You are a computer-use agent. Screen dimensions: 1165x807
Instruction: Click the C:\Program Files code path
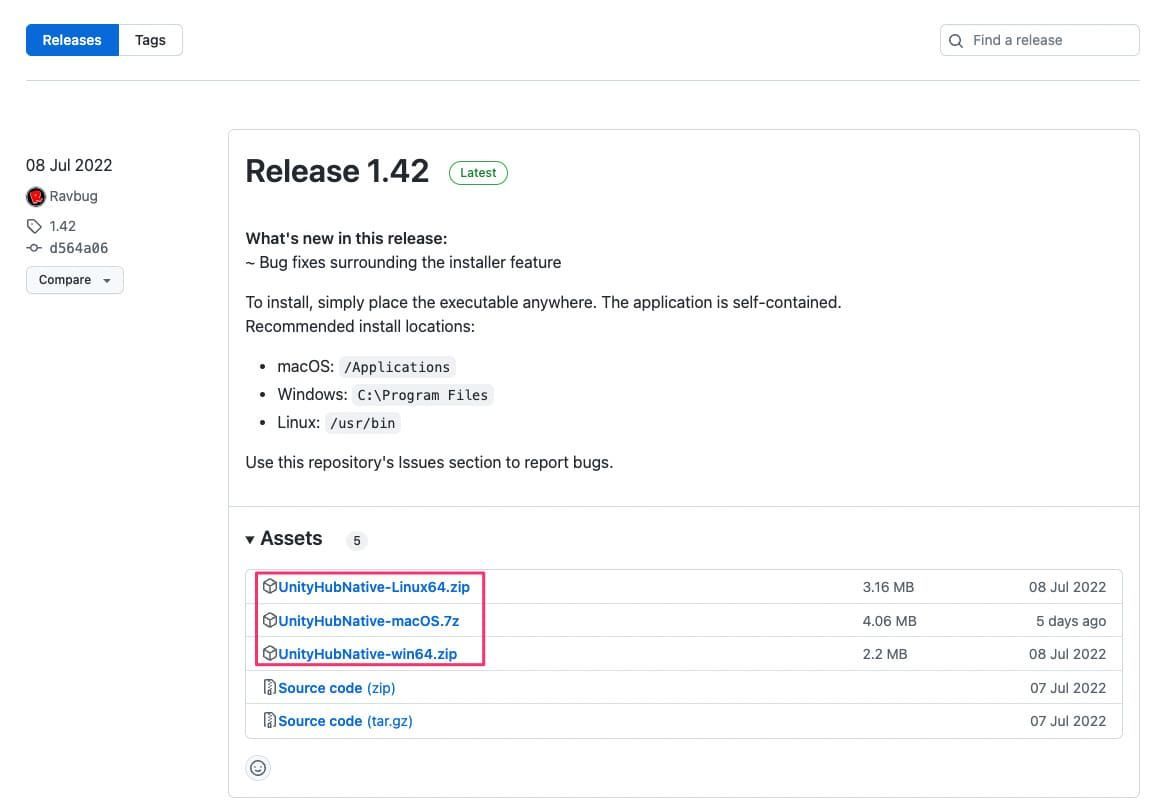[423, 395]
